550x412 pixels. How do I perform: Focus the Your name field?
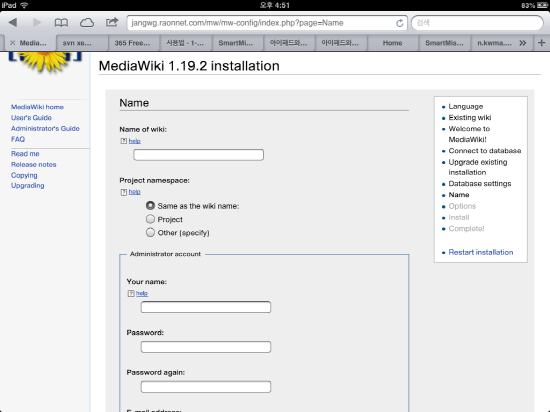(x=206, y=307)
